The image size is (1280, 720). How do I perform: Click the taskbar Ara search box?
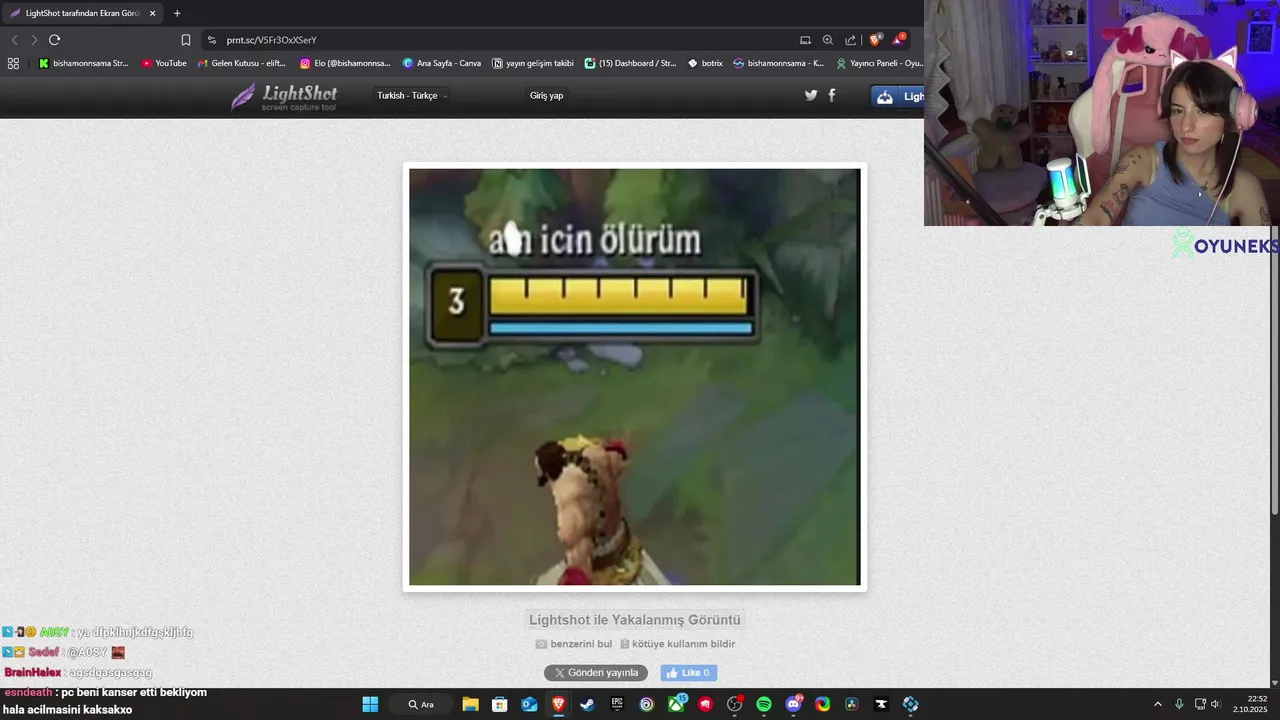(x=421, y=704)
